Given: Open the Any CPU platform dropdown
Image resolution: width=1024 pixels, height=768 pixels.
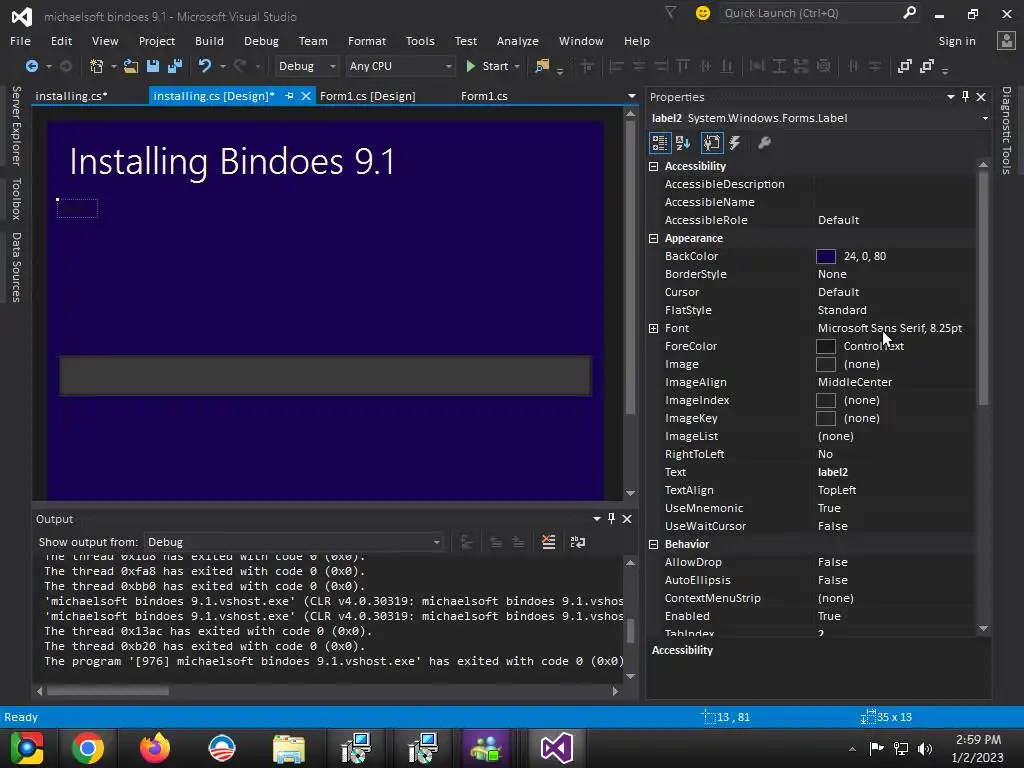Looking at the screenshot, I should coord(400,66).
